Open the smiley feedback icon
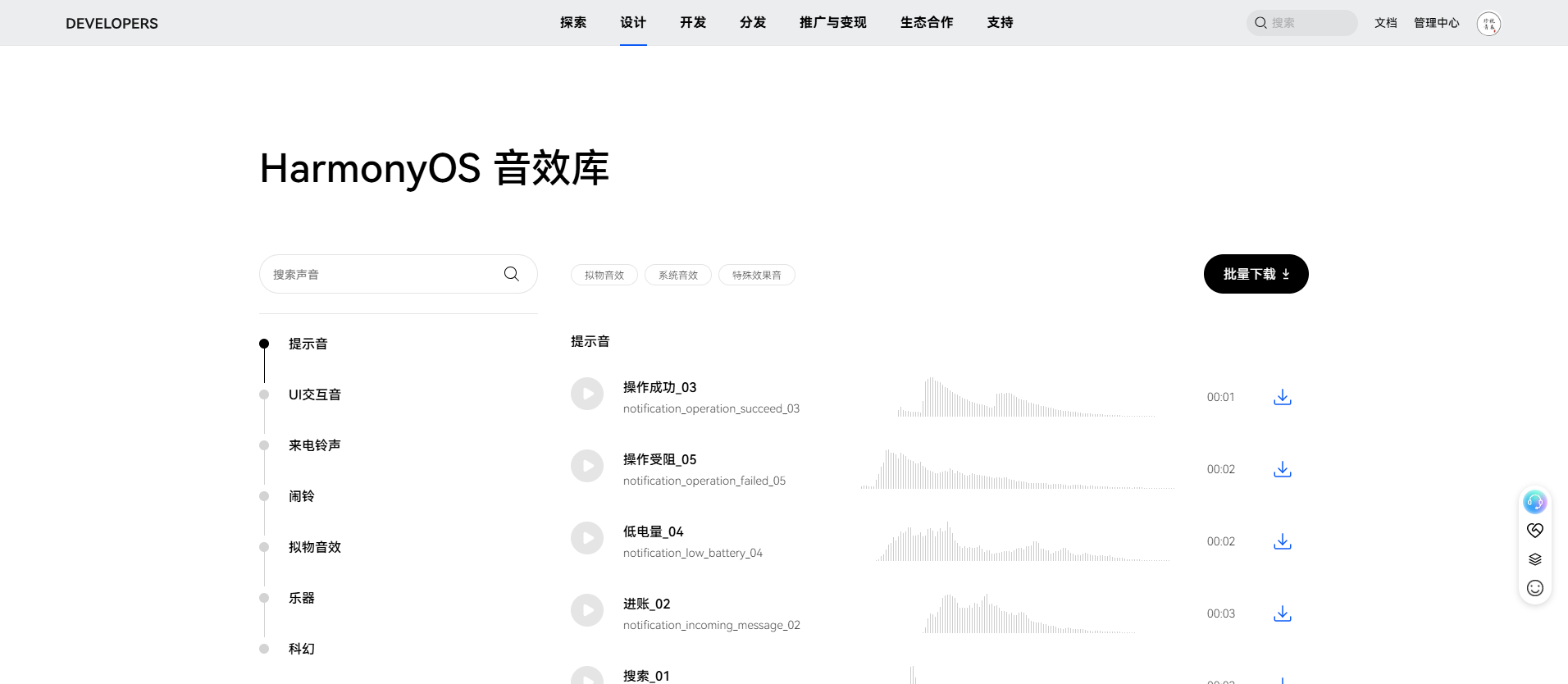 (x=1535, y=588)
